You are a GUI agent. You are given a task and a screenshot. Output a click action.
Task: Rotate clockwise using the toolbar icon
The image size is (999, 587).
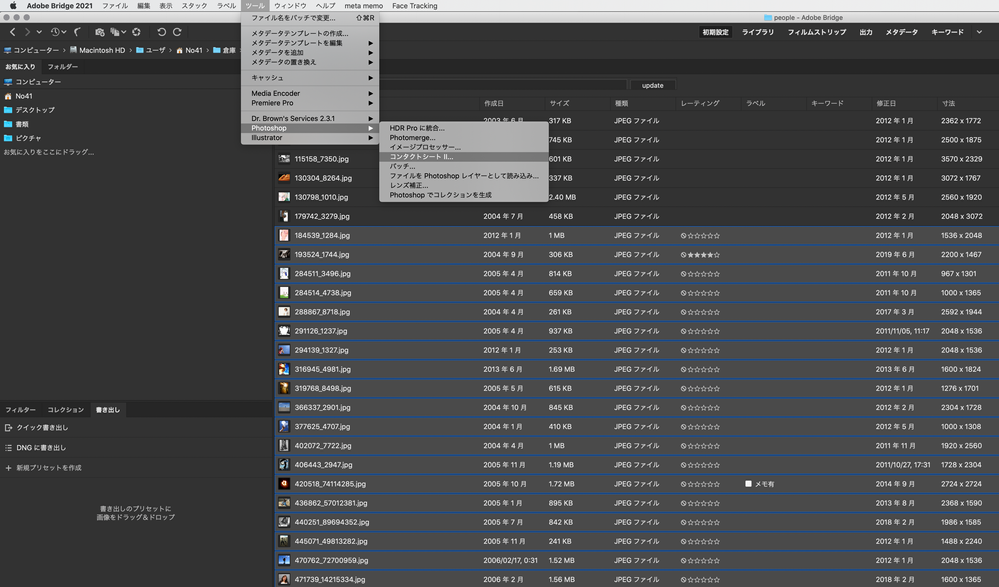(177, 32)
